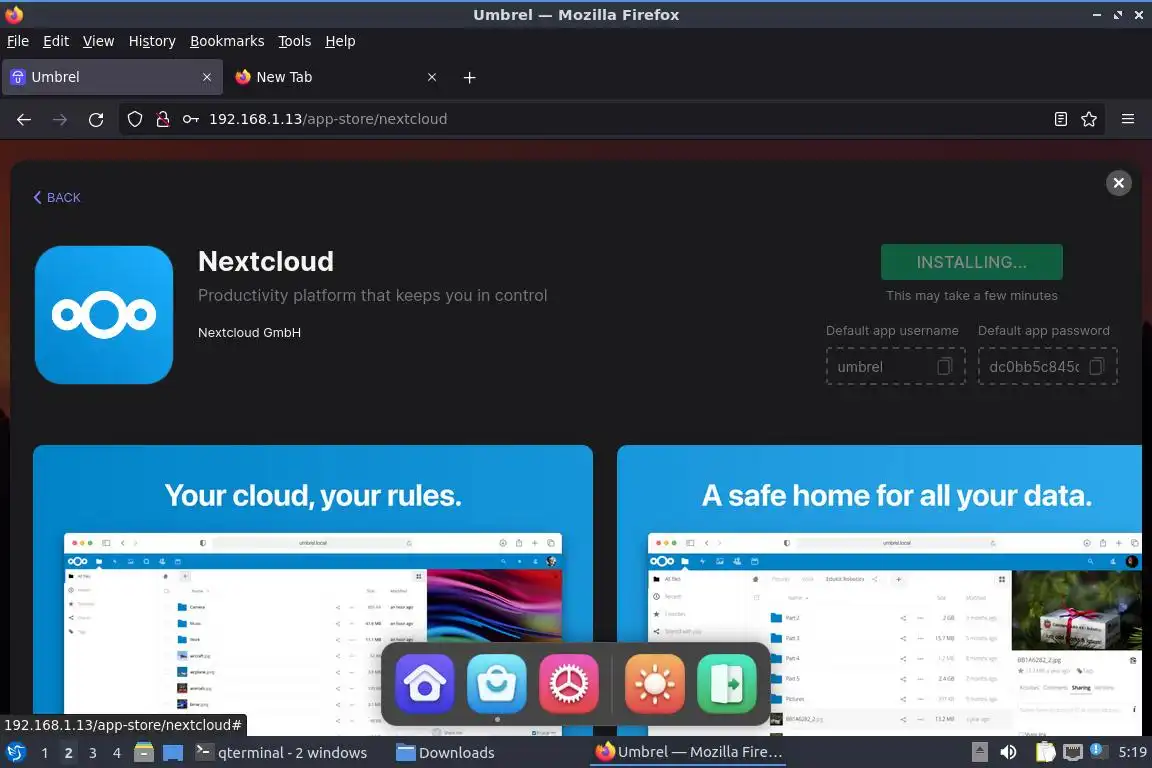This screenshot has height=768, width=1152.
Task: Open the File menu
Action: coord(18,41)
